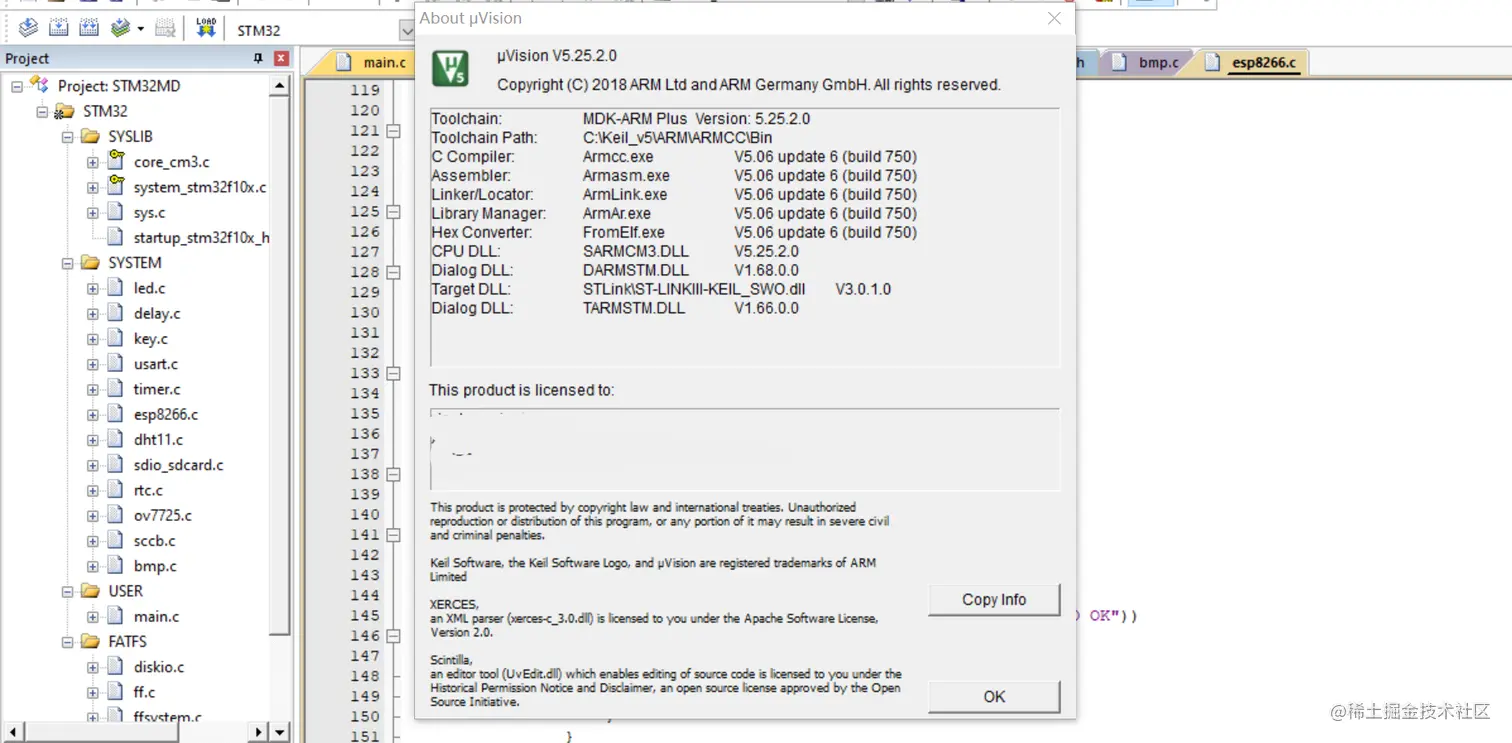Select usart.c in the project tree
This screenshot has height=743, width=1512.
156,364
